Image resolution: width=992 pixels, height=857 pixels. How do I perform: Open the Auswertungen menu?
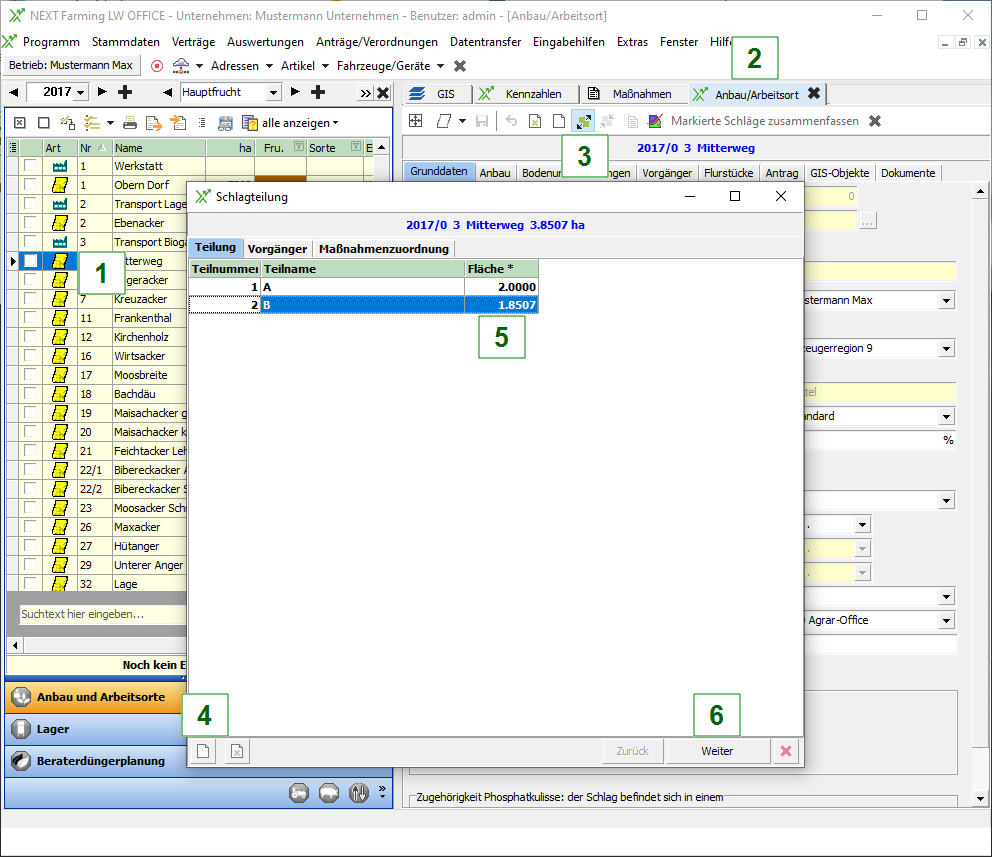[265, 42]
